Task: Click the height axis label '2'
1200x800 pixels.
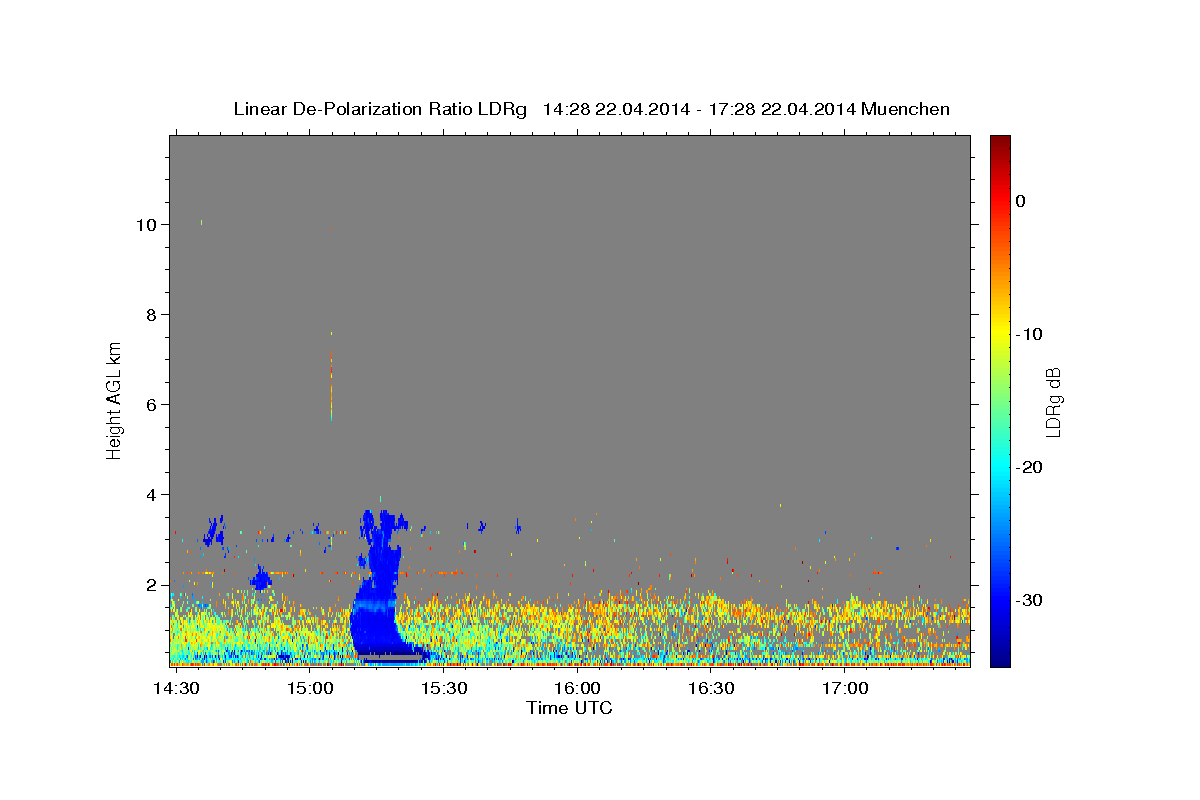Action: coord(152,585)
